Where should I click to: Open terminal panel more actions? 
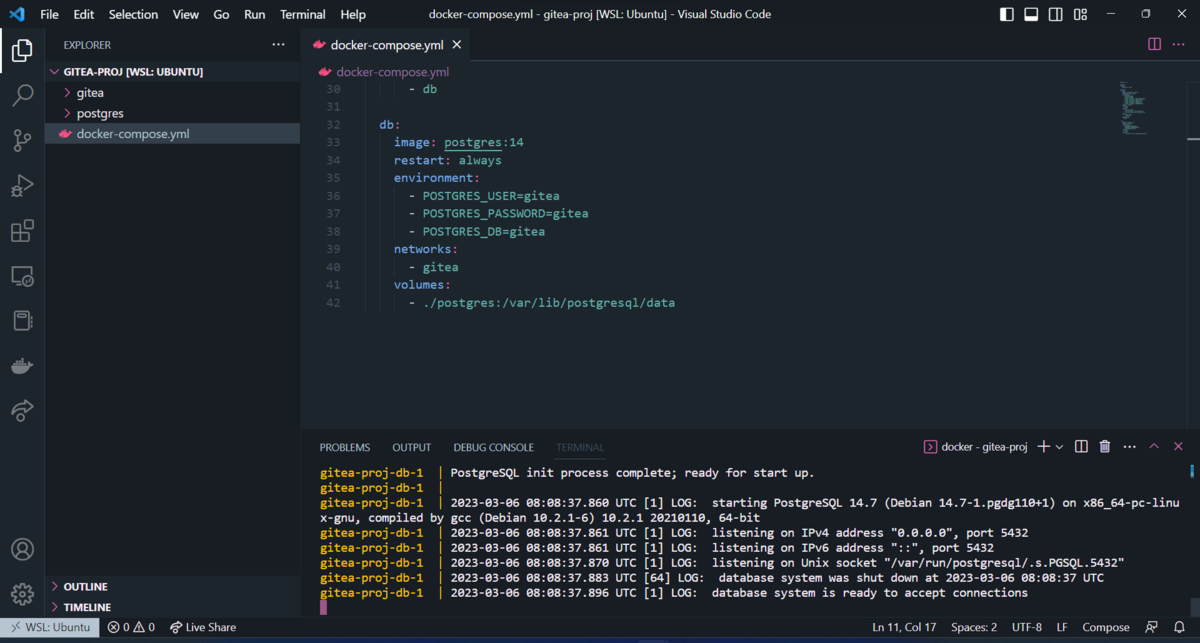(1130, 447)
